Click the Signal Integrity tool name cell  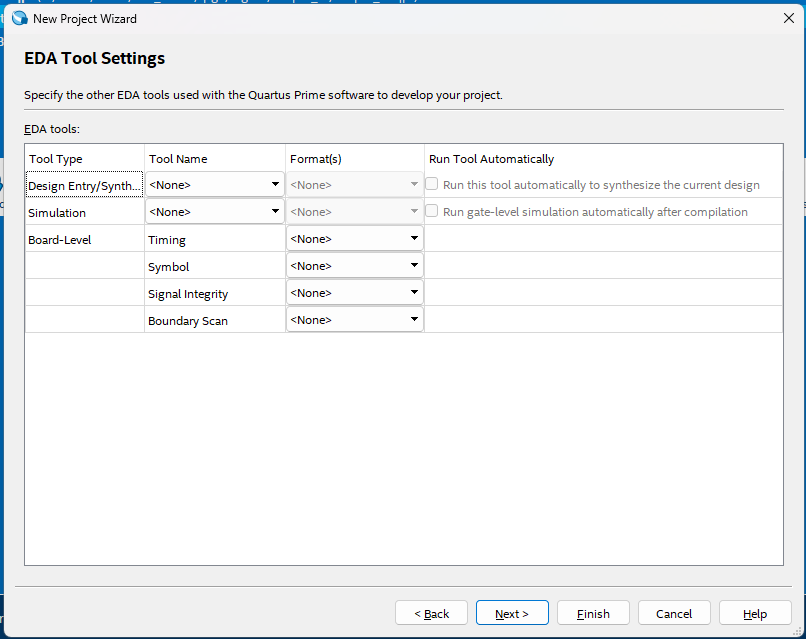[x=214, y=293]
